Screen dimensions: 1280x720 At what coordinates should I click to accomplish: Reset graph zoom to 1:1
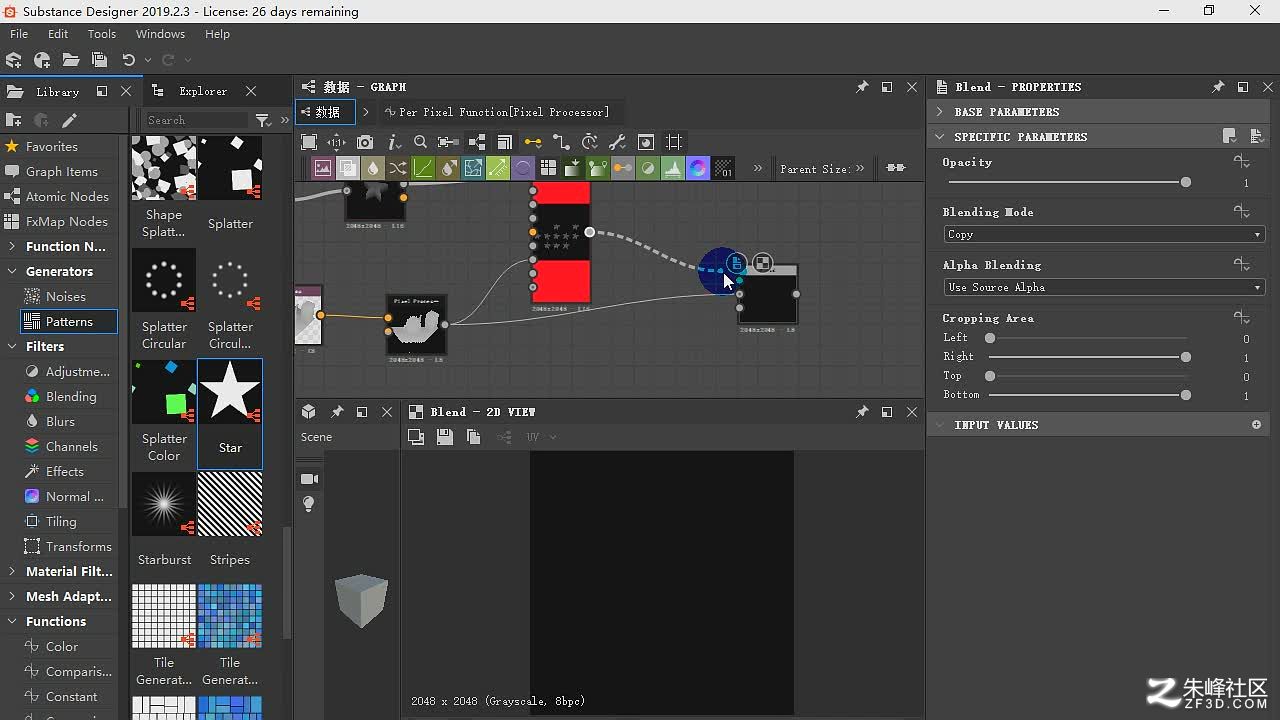337,142
